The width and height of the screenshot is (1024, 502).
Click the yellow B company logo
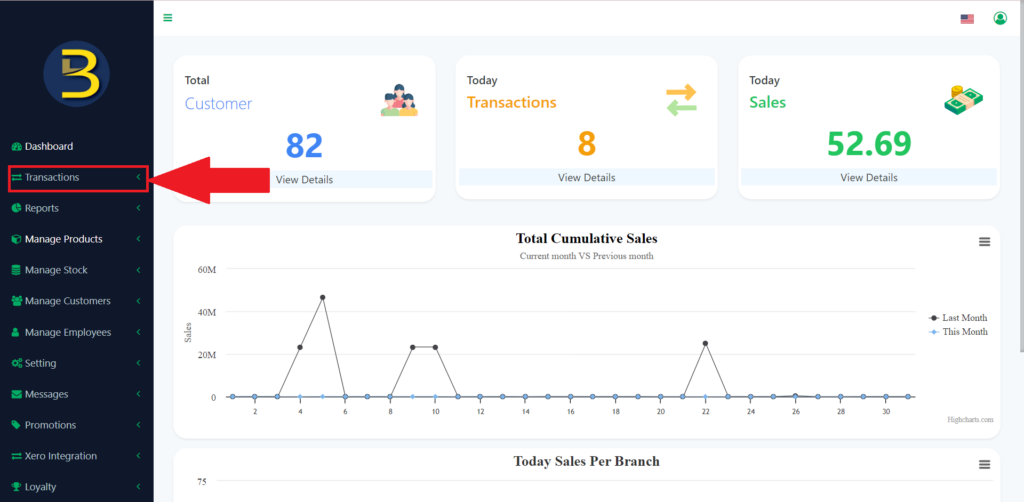tap(77, 75)
